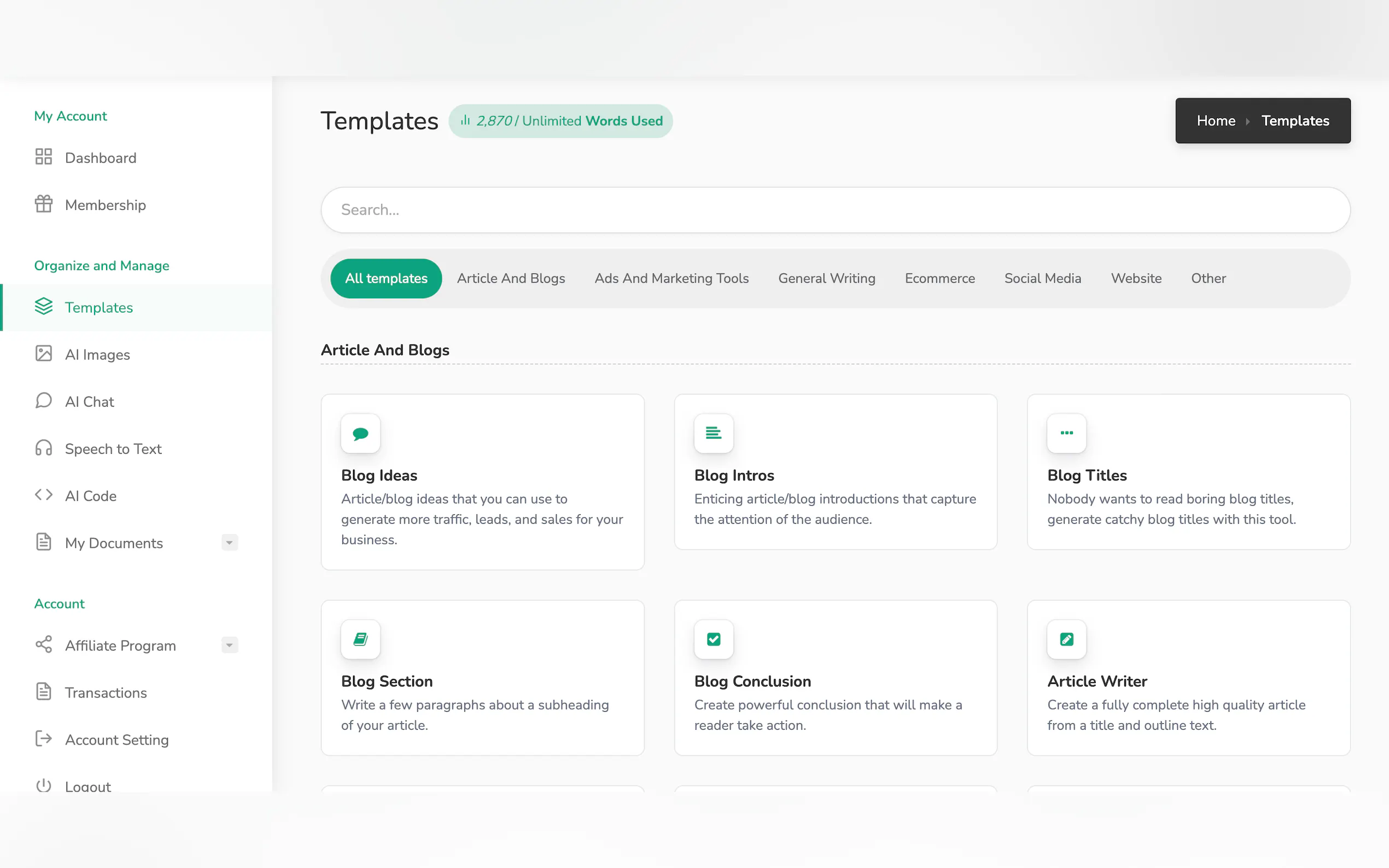
Task: Open the Social Media templates tab
Action: tap(1042, 278)
